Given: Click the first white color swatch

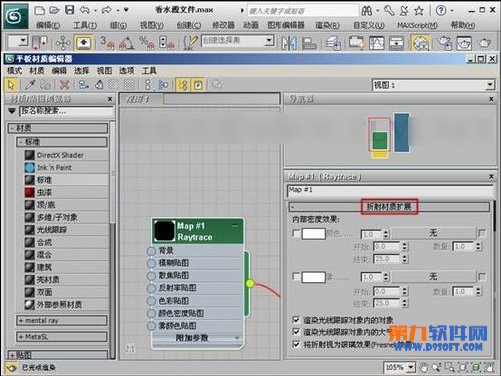Looking at the screenshot, I should (x=313, y=233).
